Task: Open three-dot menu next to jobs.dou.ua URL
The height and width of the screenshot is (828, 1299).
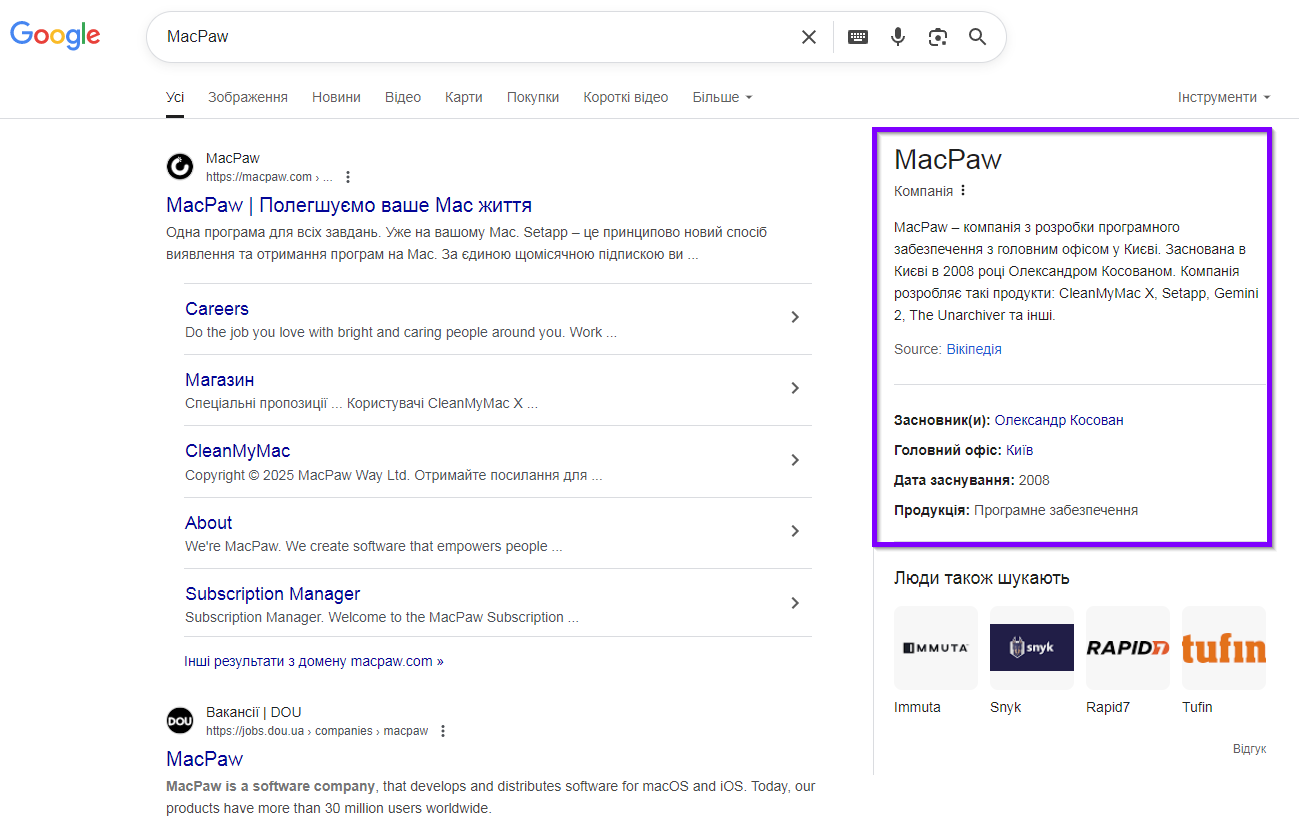Action: [443, 731]
